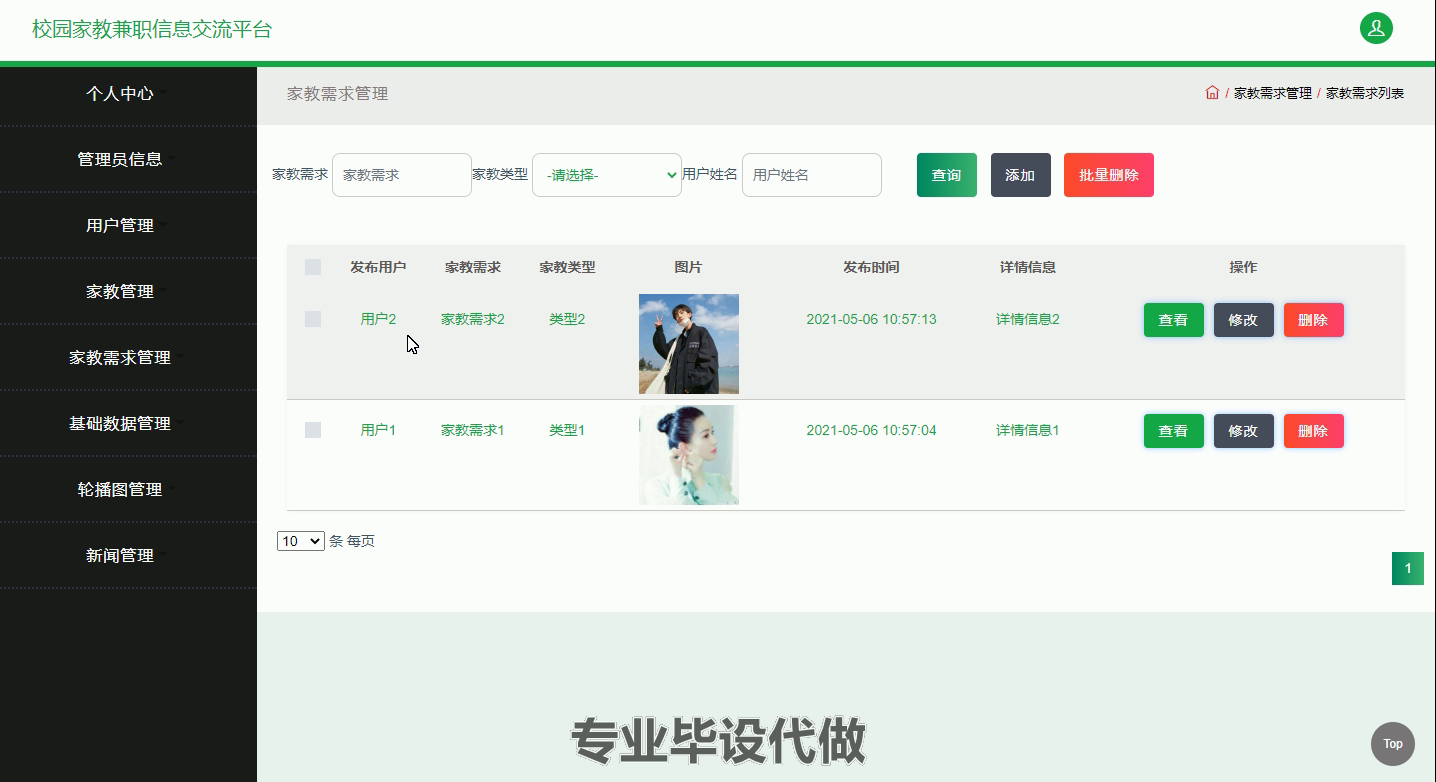Click the 家教需求 column header
The width and height of the screenshot is (1436, 782).
[x=473, y=267]
